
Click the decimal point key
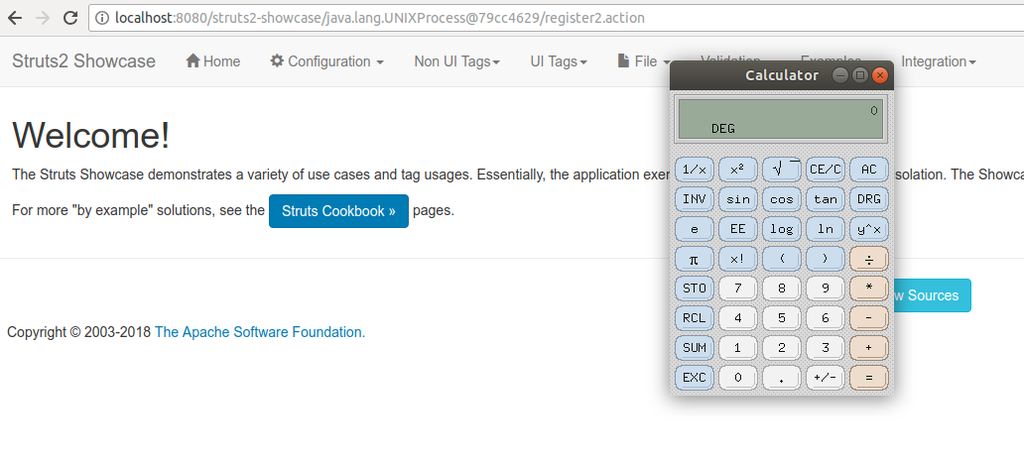781,377
